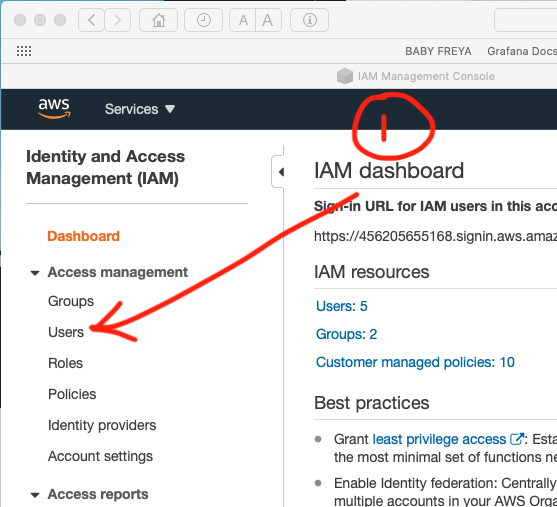This screenshot has height=507, width=557.
Task: Decrease text size with the small A
Action: pos(243,20)
